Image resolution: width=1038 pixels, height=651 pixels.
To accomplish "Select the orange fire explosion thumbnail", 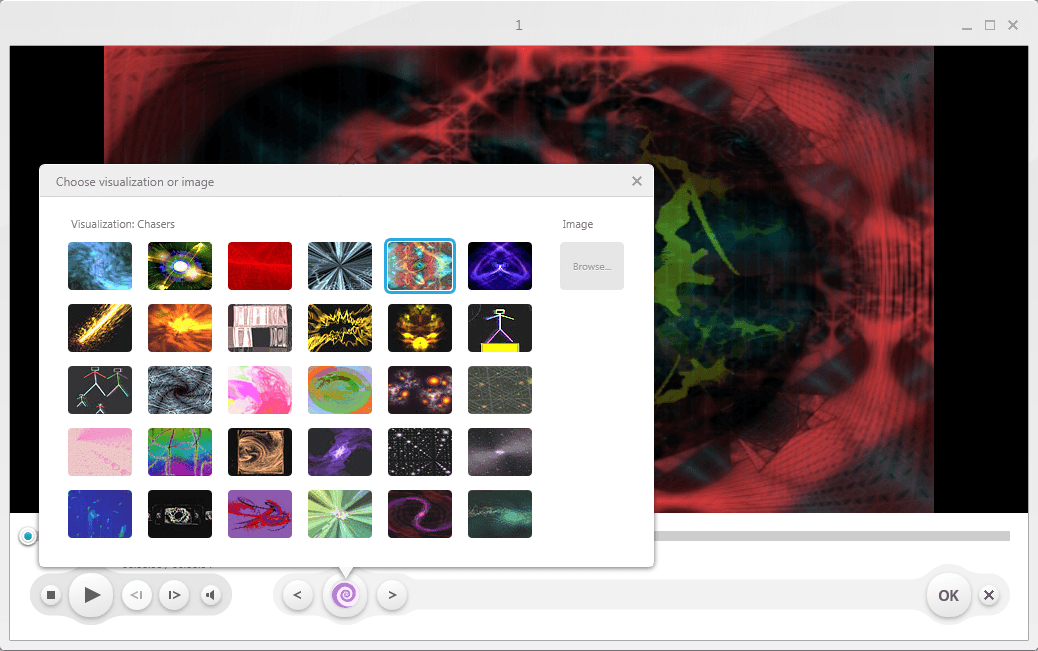I will click(x=180, y=328).
